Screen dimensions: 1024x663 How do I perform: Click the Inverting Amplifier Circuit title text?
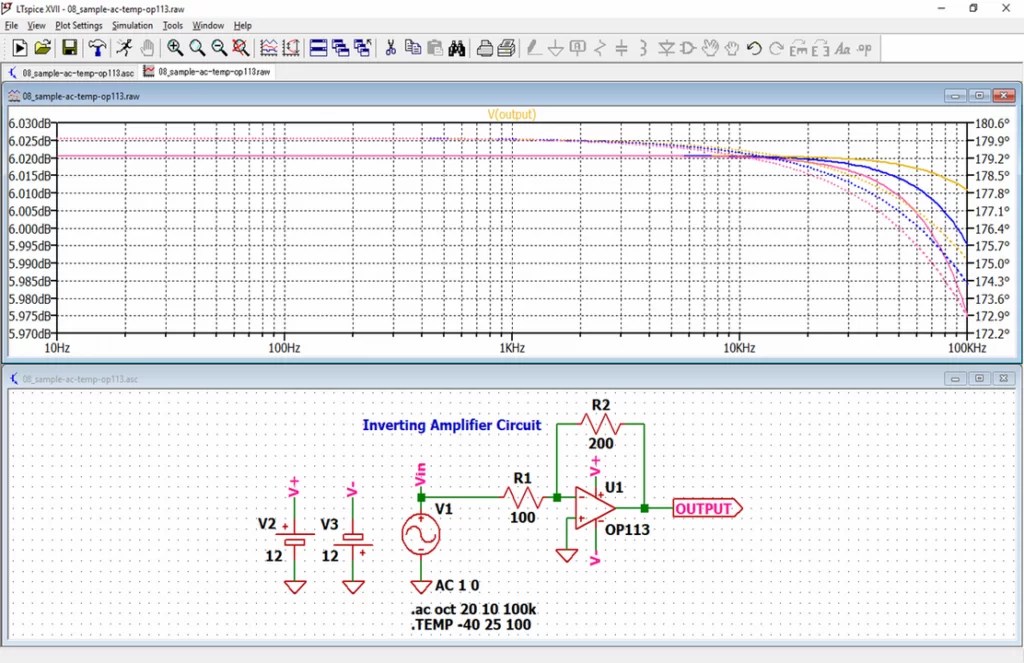452,425
